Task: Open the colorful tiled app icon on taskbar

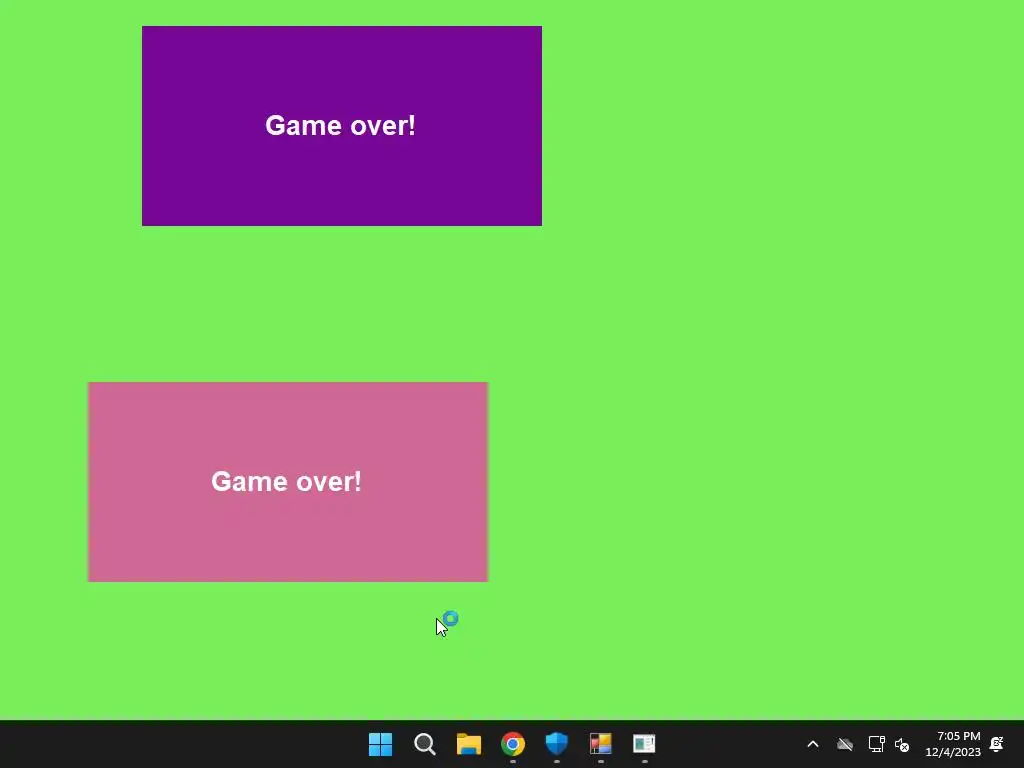Action: (x=600, y=744)
